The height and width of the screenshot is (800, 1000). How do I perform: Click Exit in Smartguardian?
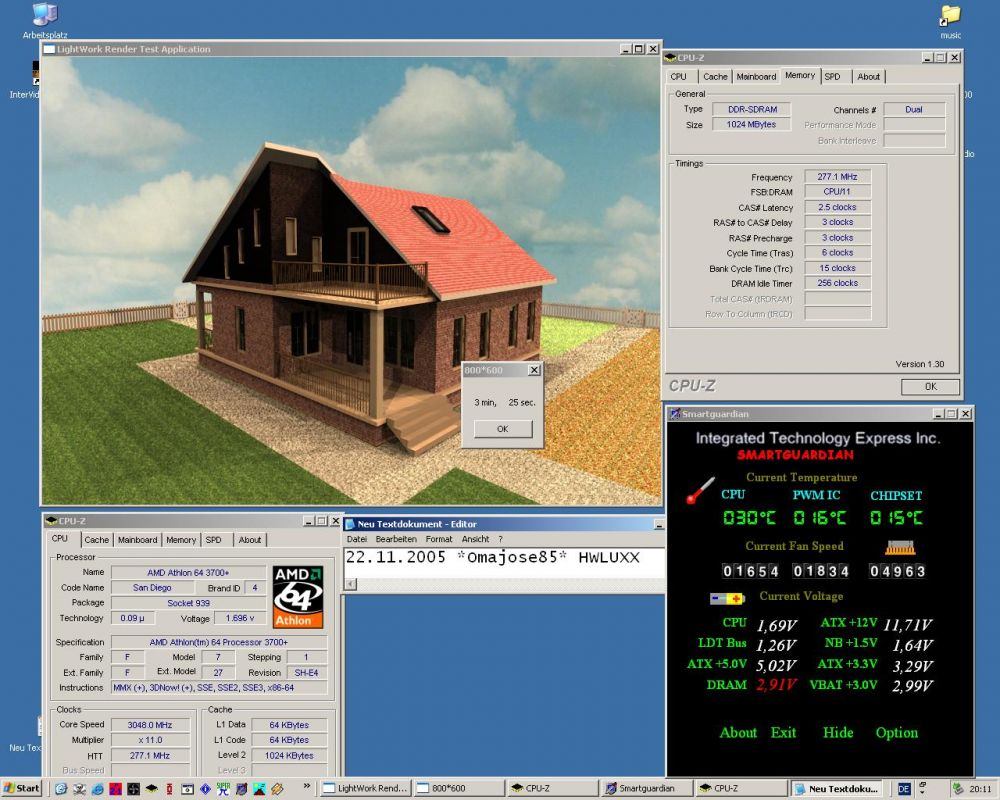(783, 732)
